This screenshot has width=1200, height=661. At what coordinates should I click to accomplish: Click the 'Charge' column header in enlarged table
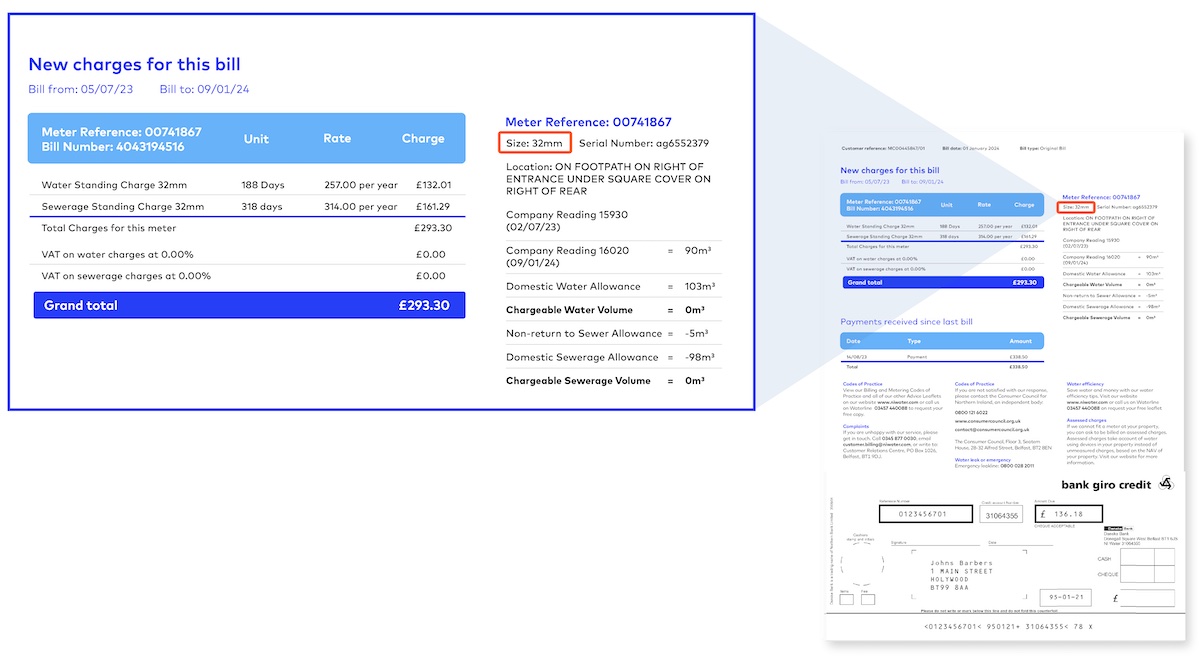click(x=423, y=138)
